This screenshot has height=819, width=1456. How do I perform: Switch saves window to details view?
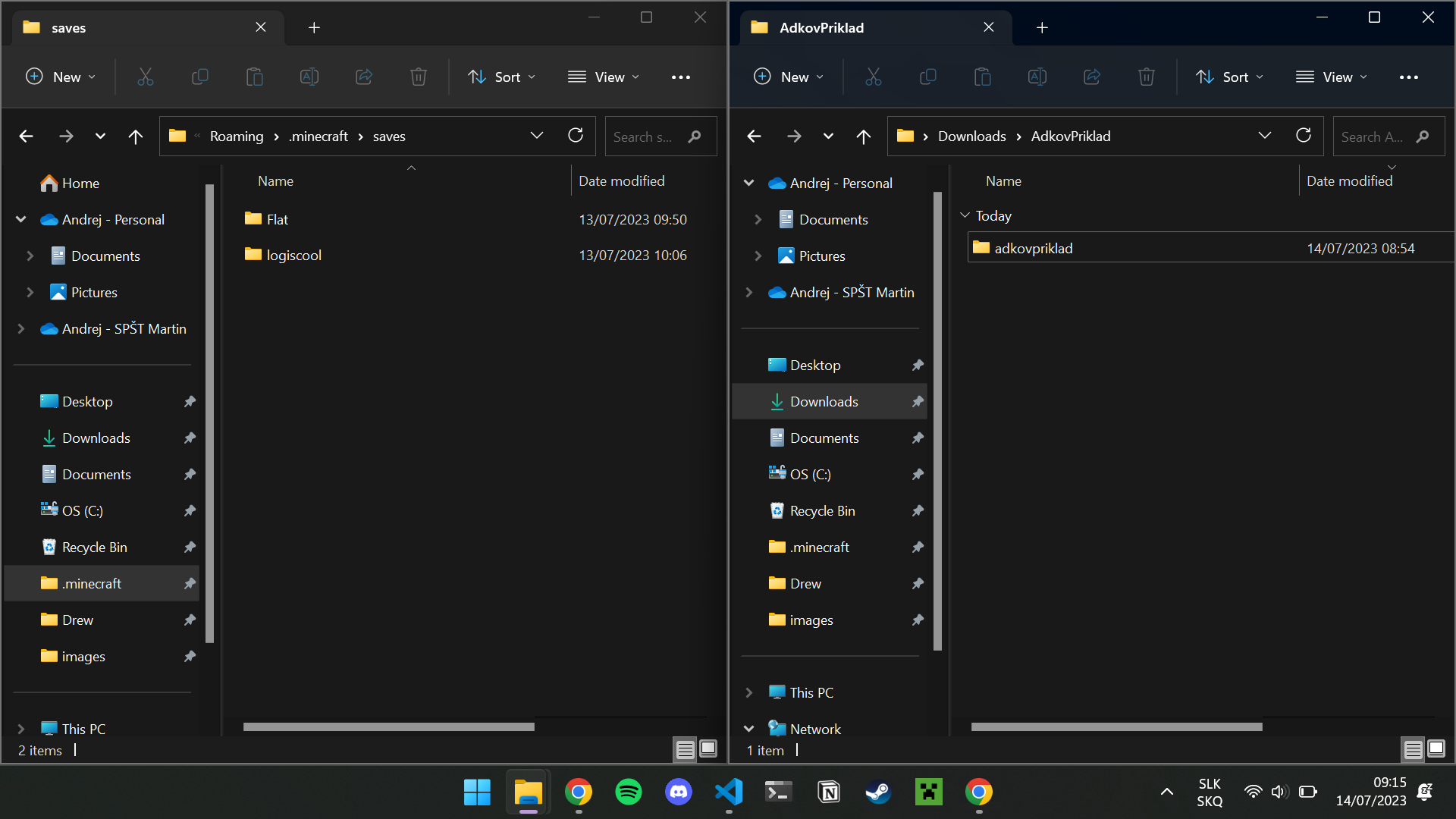(685, 749)
